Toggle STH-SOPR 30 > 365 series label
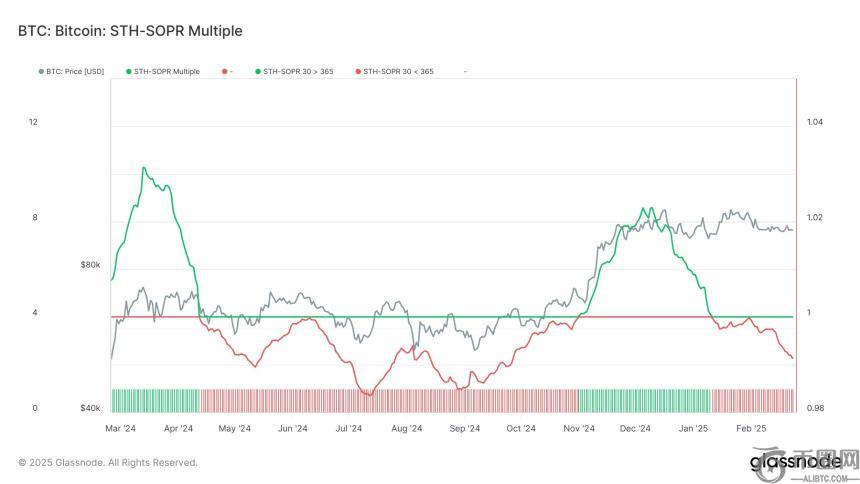 click(x=298, y=72)
